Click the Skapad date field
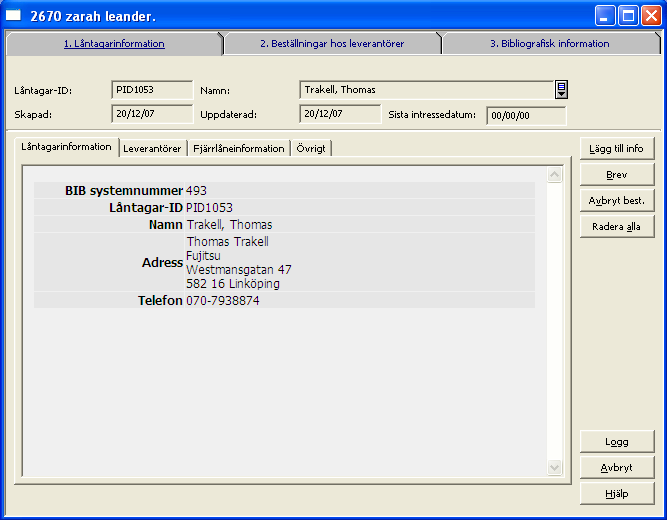This screenshot has height=520, width=667. pyautogui.click(x=152, y=114)
